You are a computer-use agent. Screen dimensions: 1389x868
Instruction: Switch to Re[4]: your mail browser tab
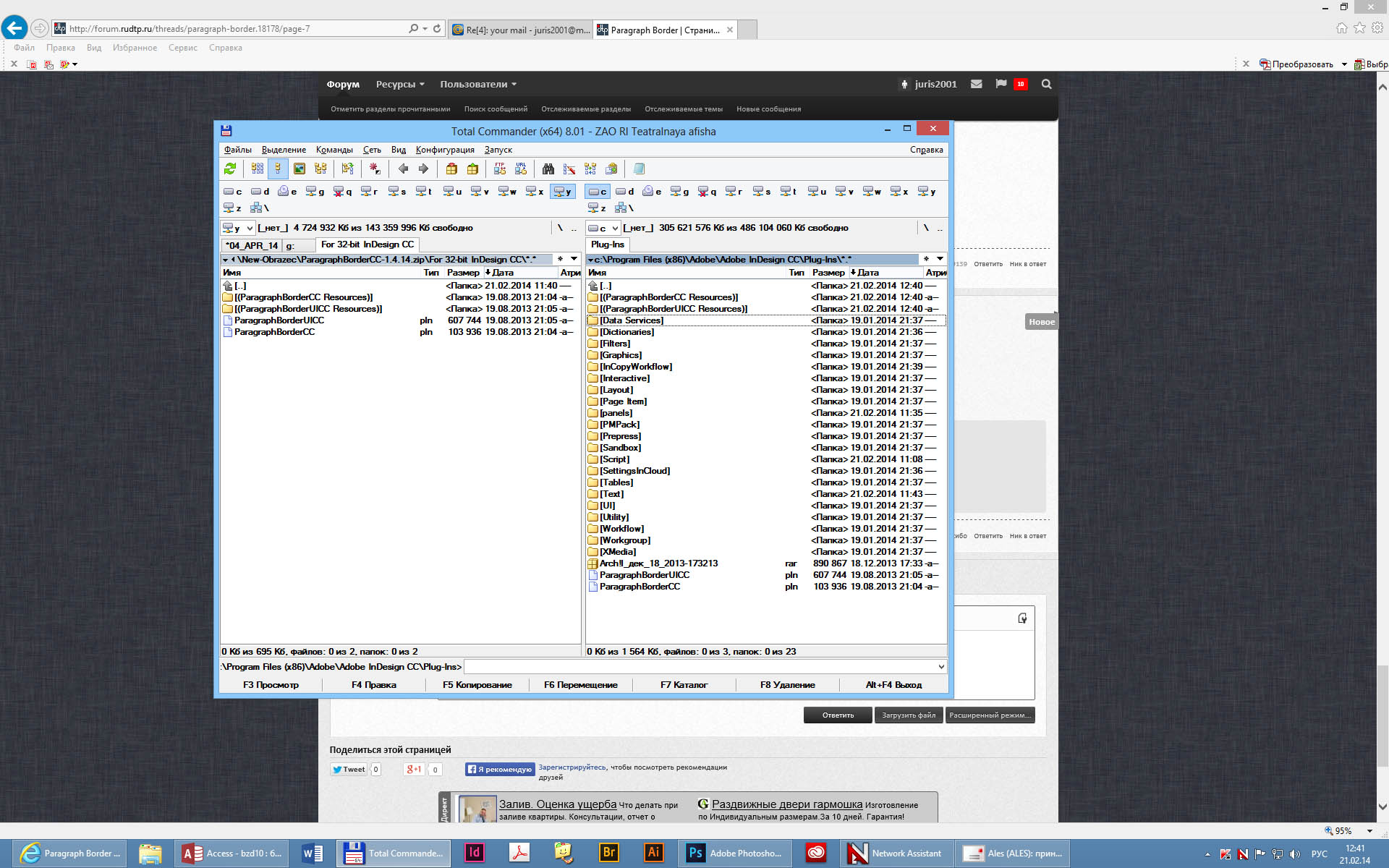521,30
